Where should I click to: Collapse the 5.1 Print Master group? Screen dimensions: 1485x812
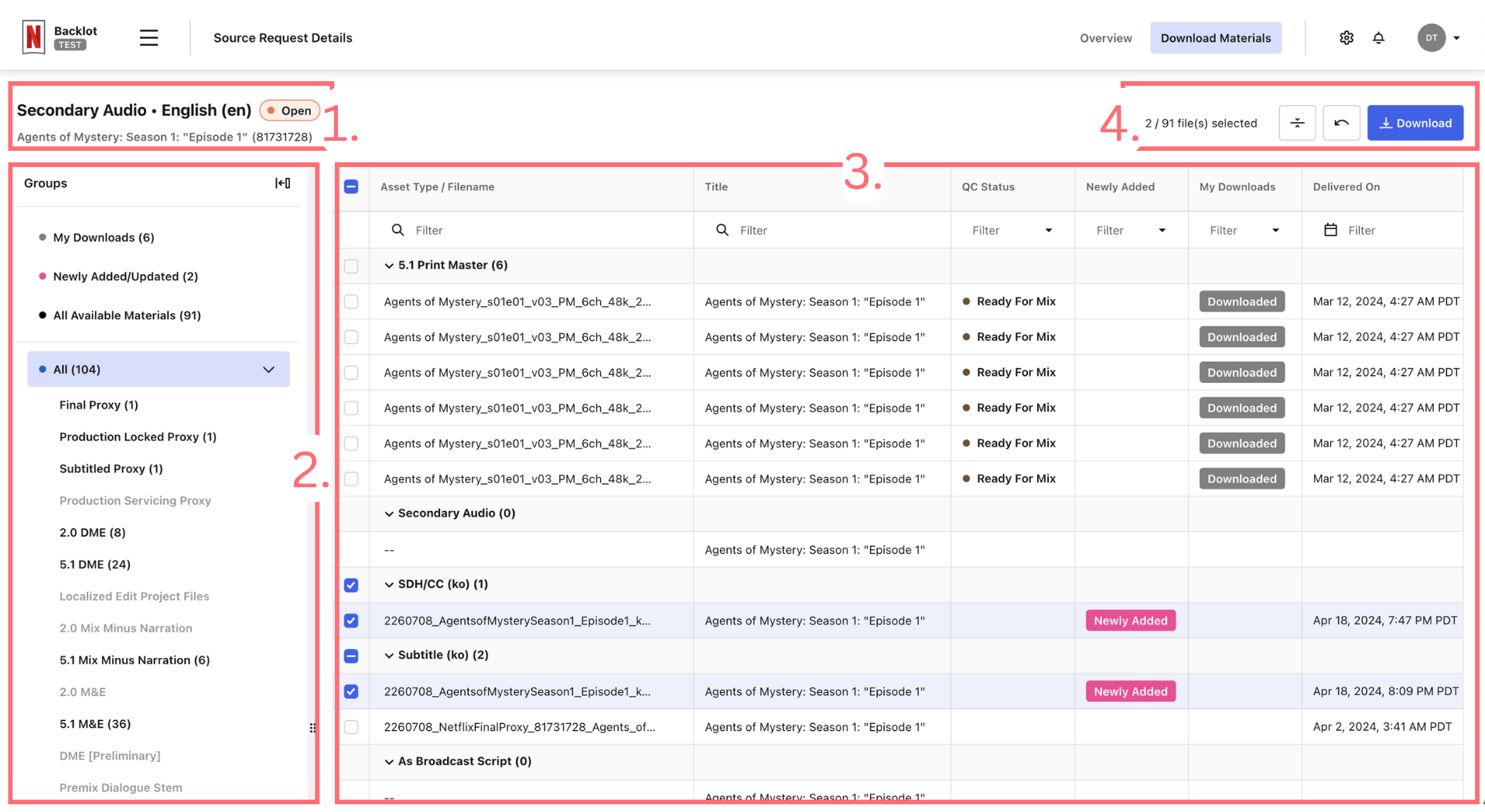point(389,266)
